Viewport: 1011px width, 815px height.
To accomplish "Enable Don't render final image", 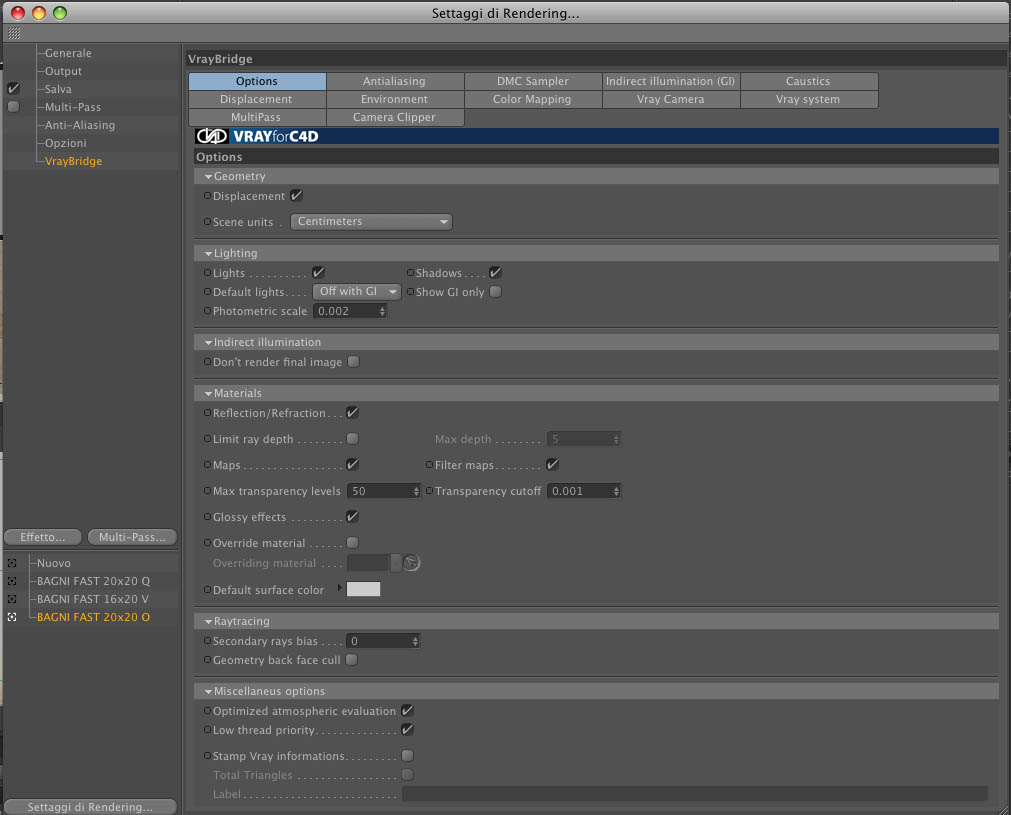I will 353,362.
